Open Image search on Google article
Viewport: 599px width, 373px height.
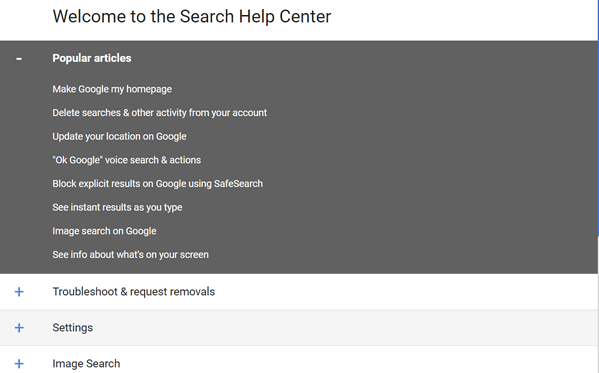(104, 231)
